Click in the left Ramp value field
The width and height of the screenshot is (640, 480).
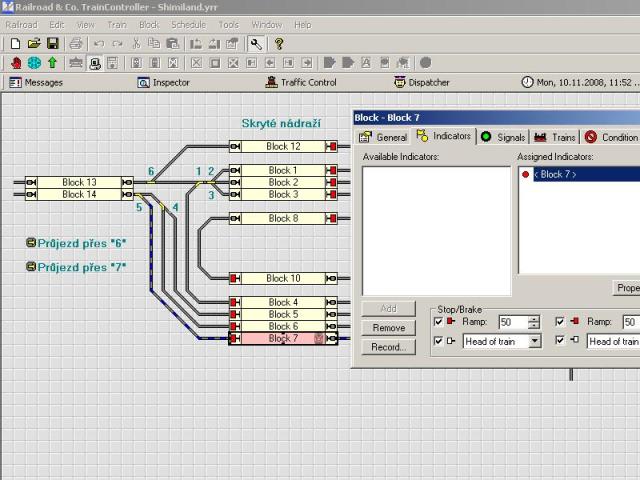[x=513, y=322]
